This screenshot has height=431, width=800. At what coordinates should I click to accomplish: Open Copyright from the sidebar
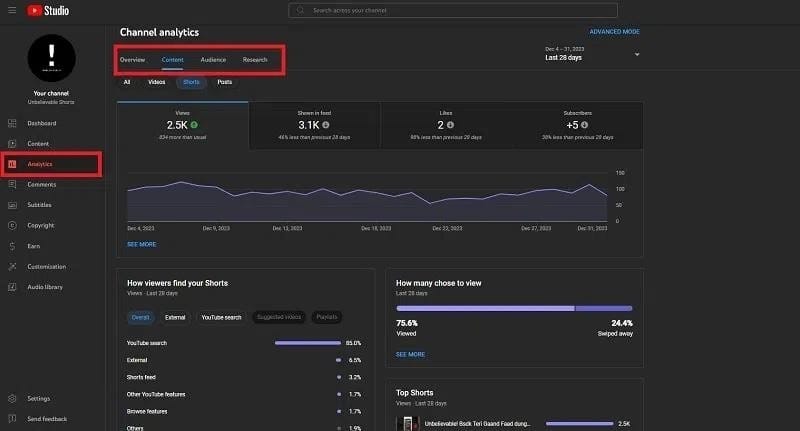[x=41, y=225]
